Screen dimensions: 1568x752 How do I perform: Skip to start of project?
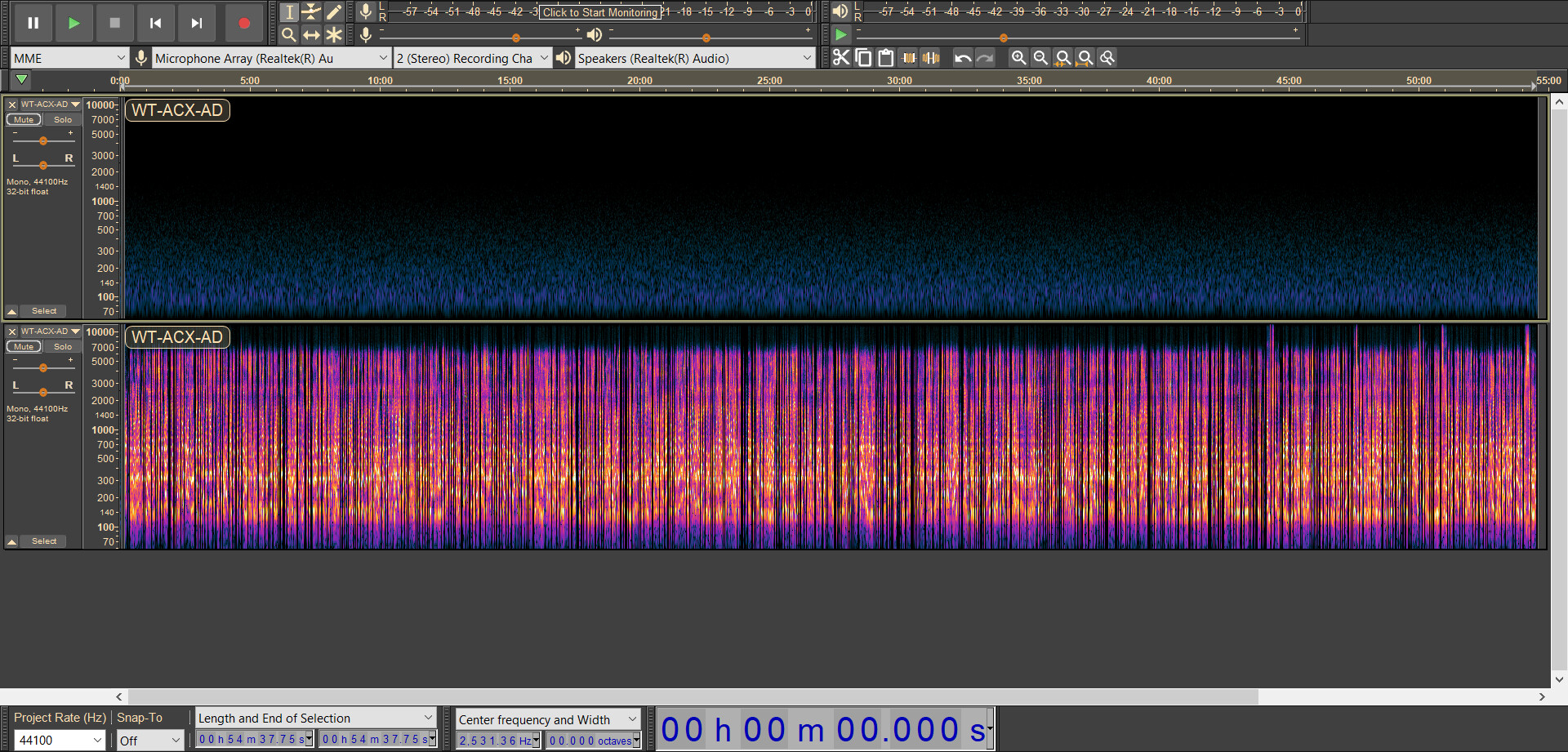pos(156,23)
